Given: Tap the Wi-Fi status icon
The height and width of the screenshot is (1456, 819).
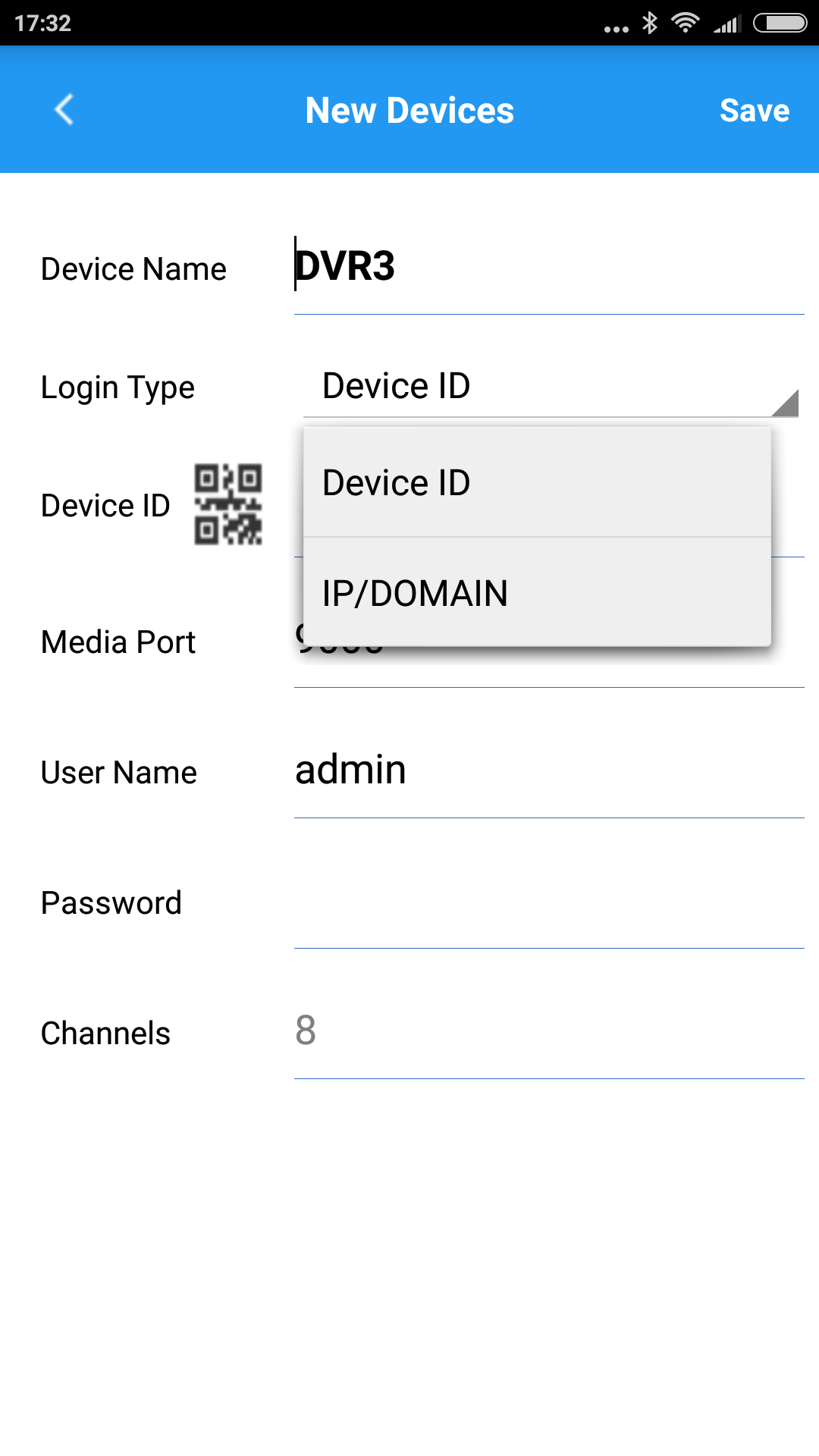Looking at the screenshot, I should pos(686,23).
